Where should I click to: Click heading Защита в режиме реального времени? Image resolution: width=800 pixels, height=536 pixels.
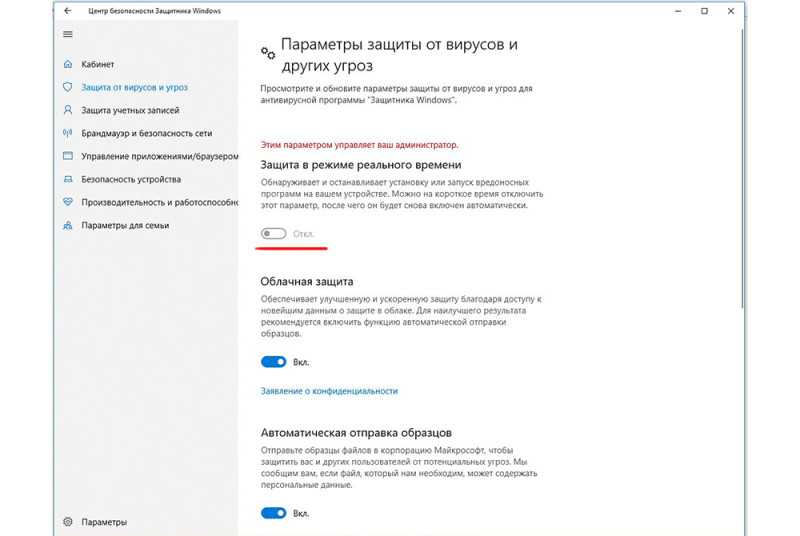[361, 165]
